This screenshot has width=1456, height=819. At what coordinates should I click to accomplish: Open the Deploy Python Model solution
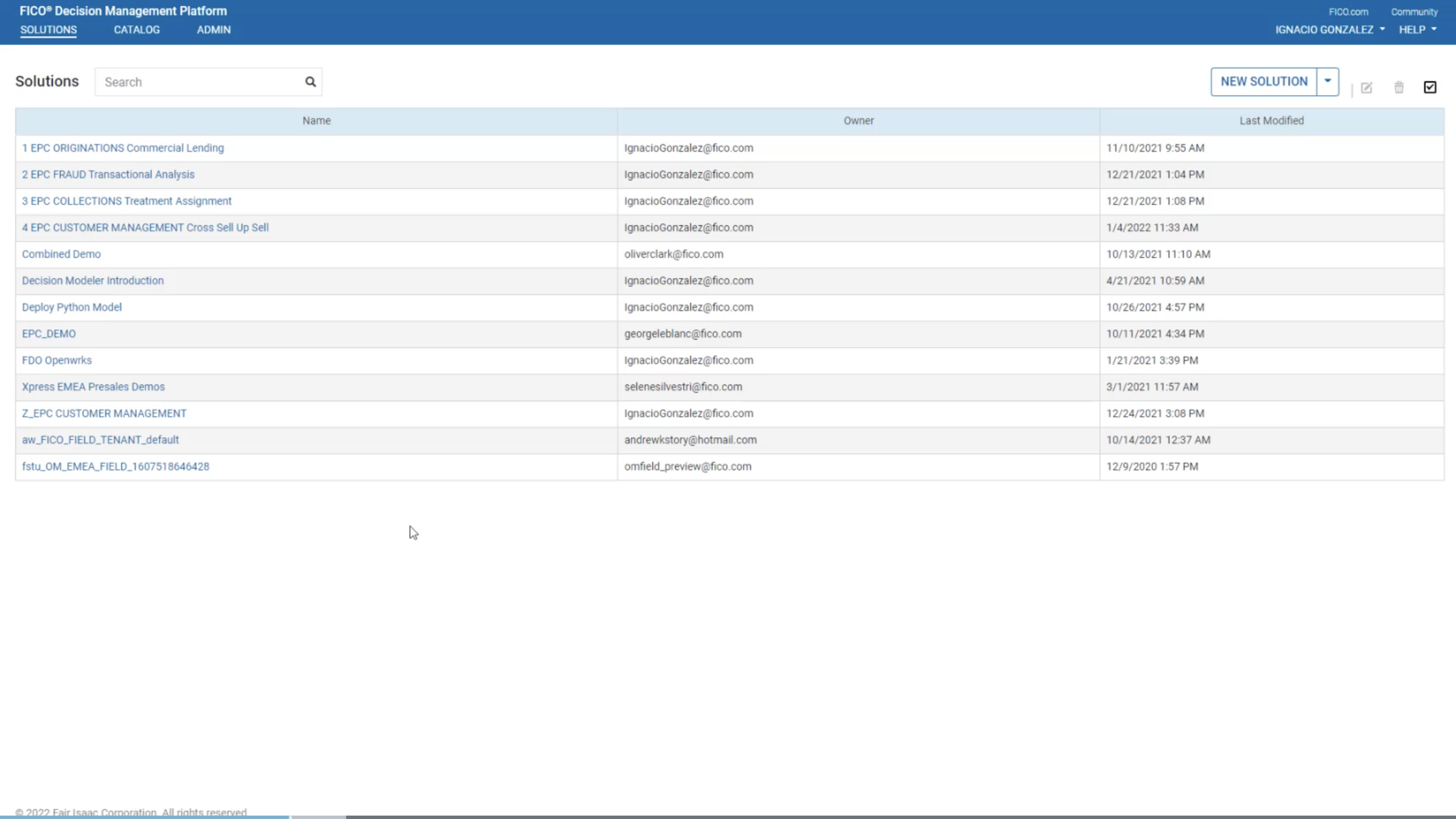[x=72, y=307]
